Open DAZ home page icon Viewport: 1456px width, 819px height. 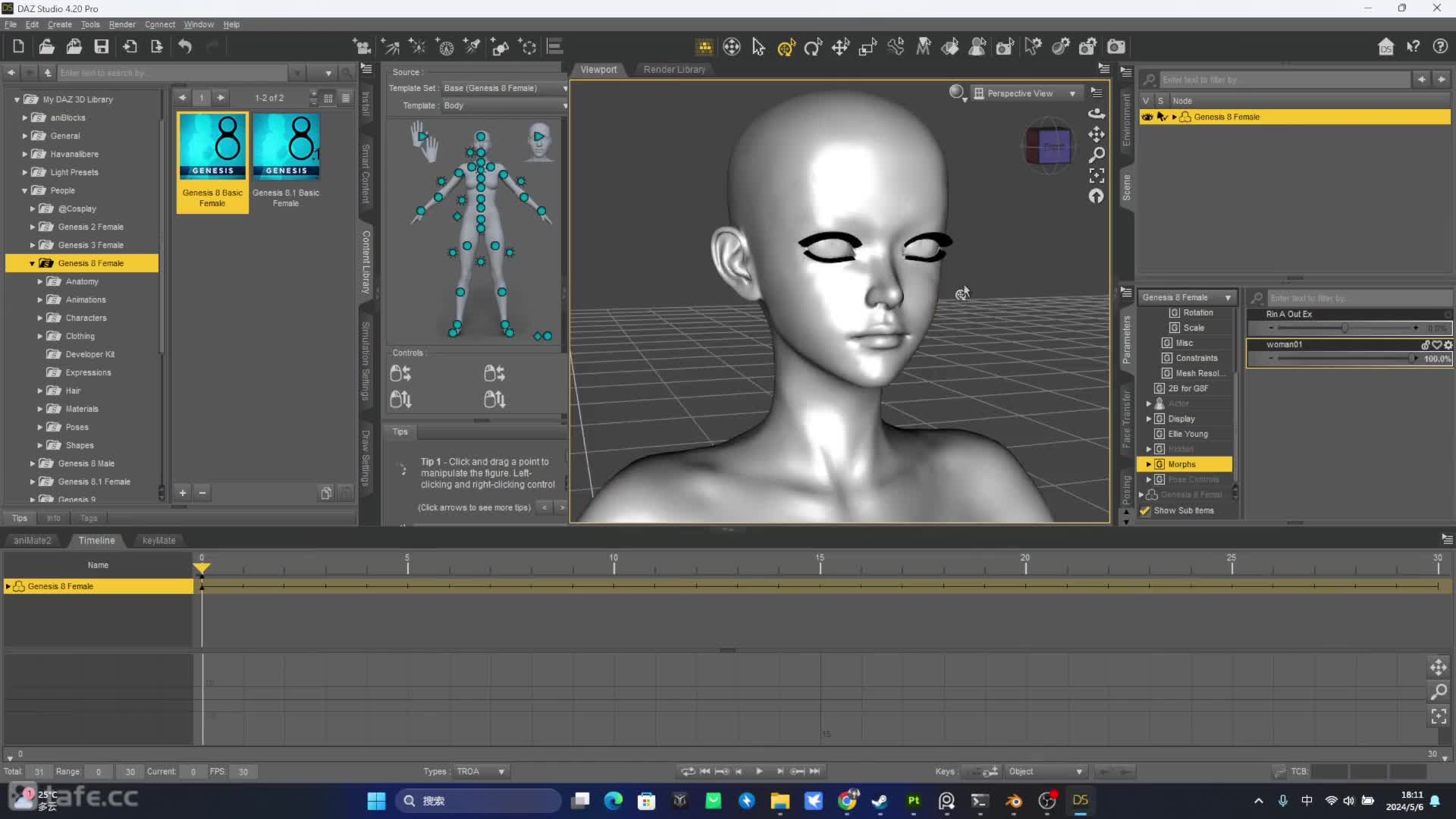pyautogui.click(x=1385, y=47)
